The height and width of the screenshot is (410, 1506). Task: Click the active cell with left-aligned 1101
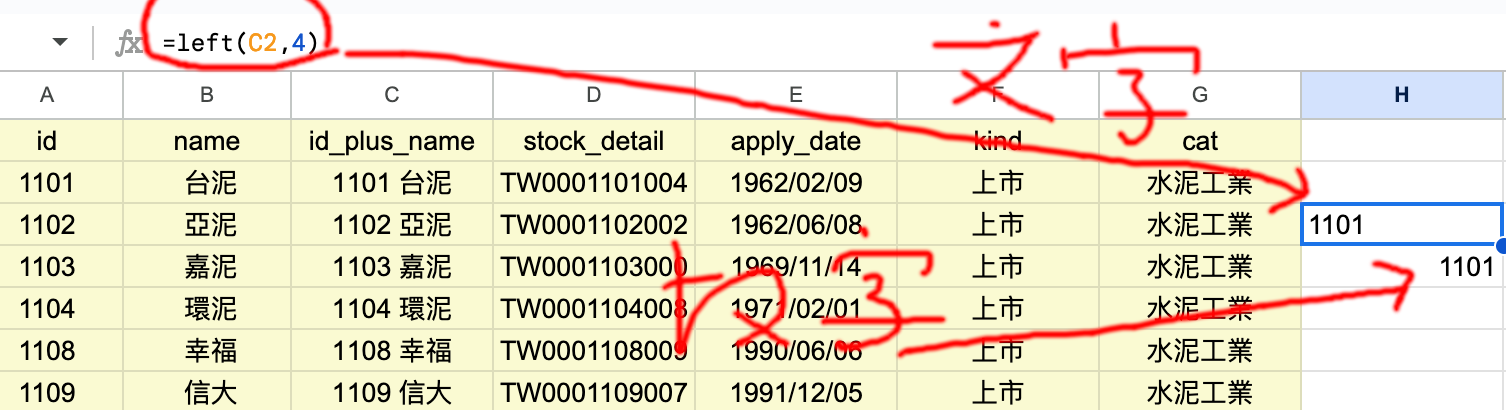pyautogui.click(x=1402, y=225)
